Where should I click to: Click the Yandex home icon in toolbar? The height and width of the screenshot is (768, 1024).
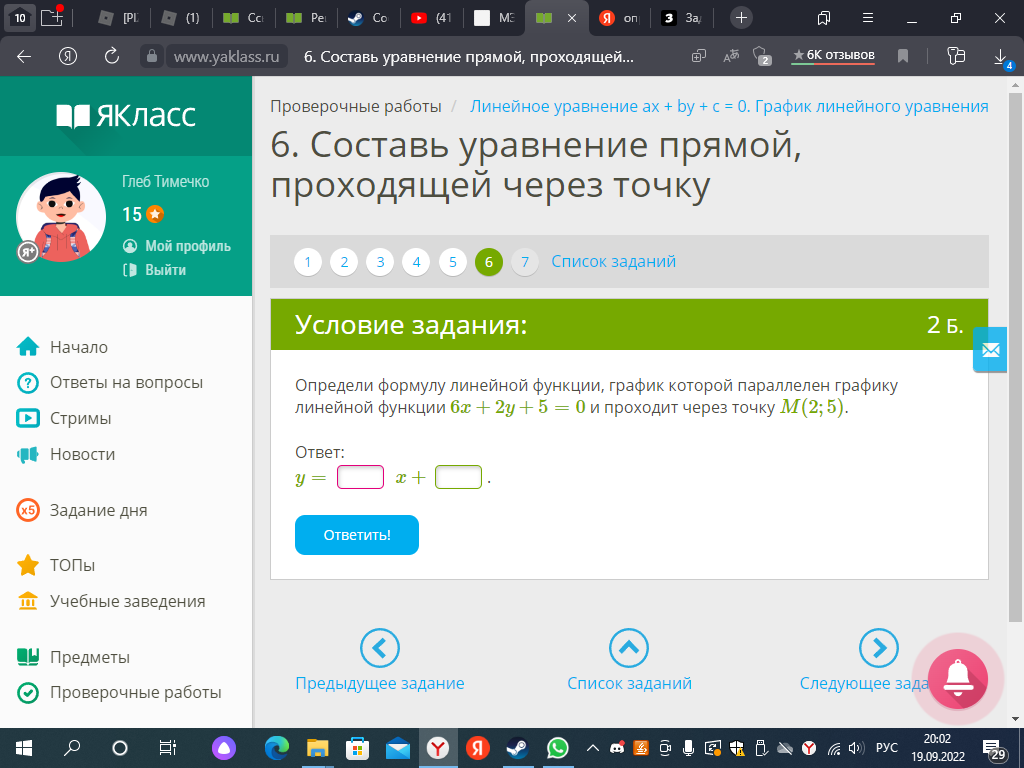[x=68, y=57]
